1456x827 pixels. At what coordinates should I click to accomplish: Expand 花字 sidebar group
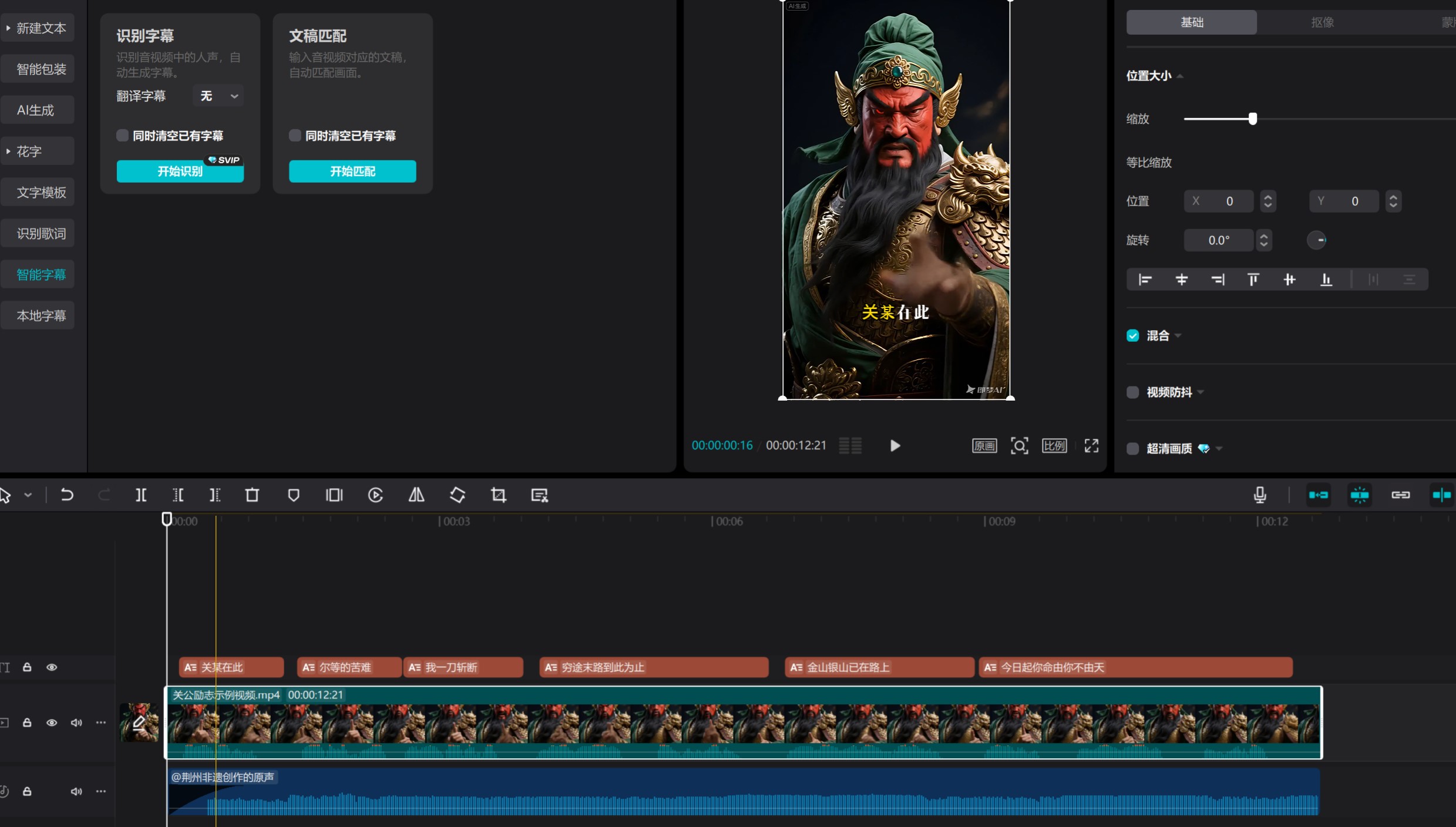[x=8, y=151]
